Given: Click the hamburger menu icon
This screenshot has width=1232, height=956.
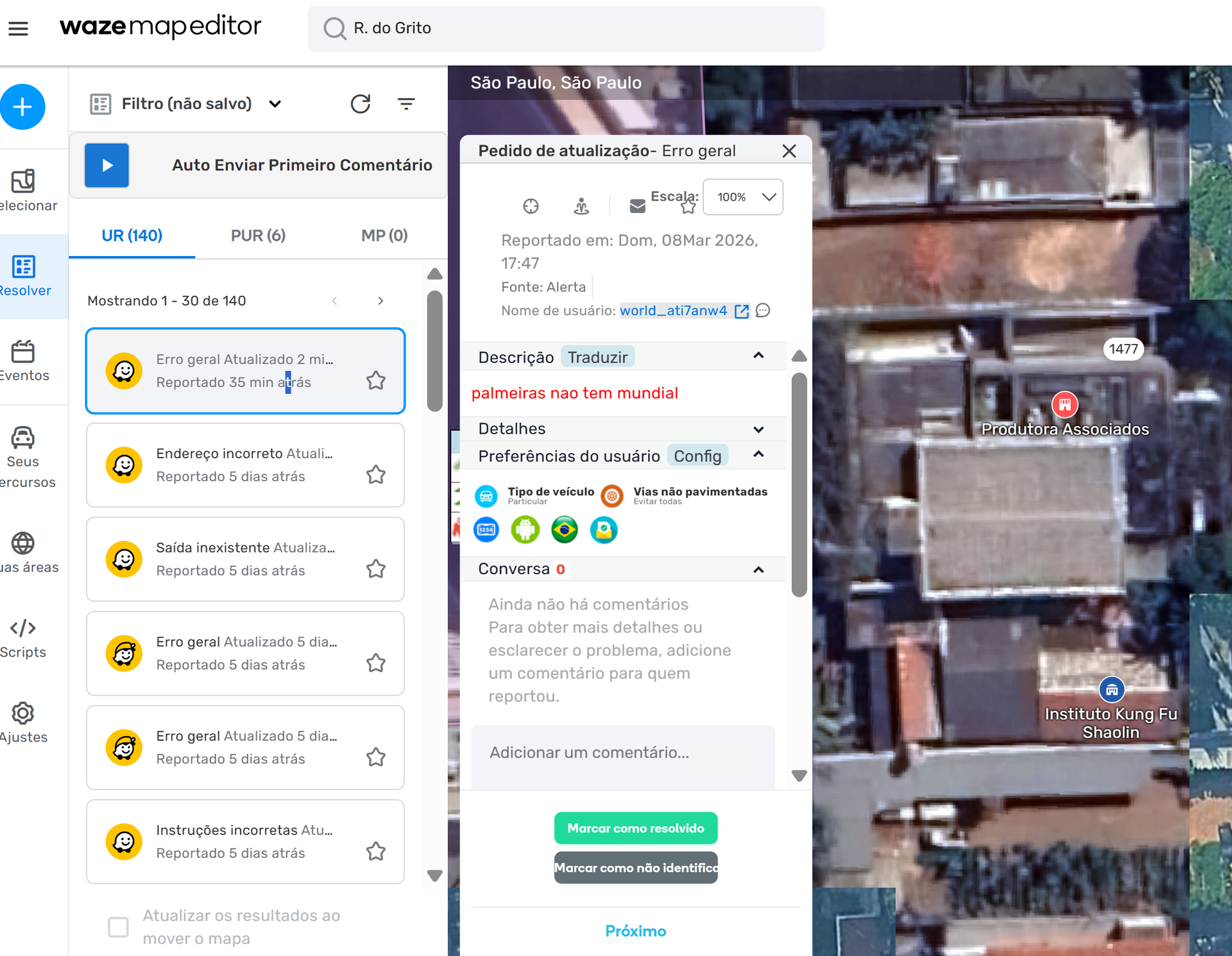Looking at the screenshot, I should click(x=18, y=28).
